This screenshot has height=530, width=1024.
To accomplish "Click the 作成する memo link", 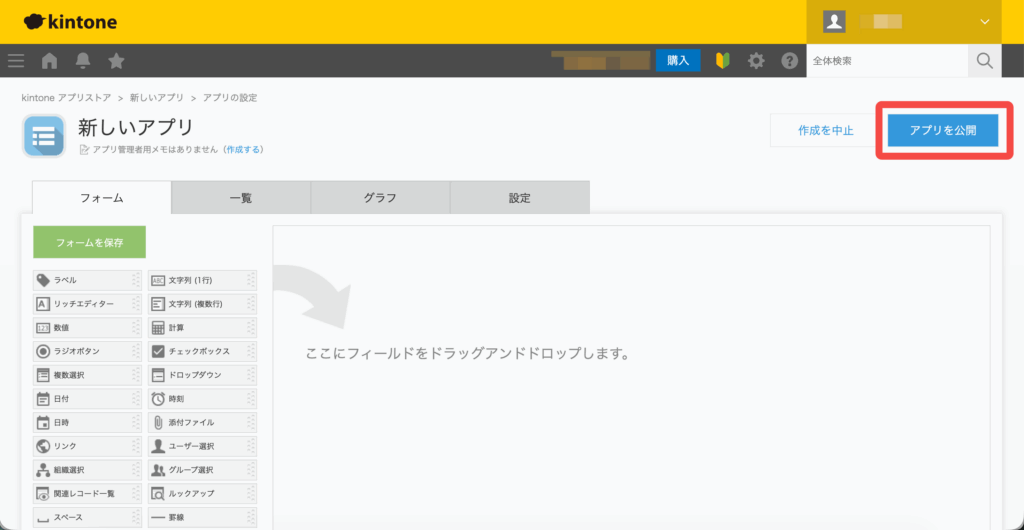I will coord(244,149).
